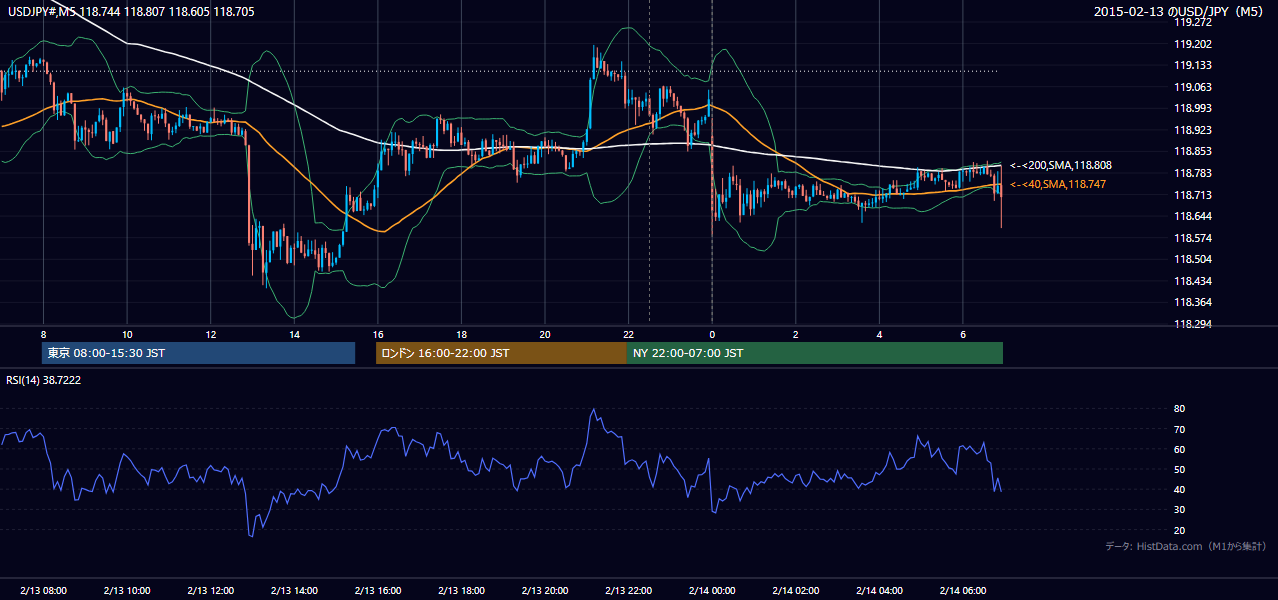Click the 2/13 16:00 date axis label
This screenshot has height=600, width=1278.
tap(377, 590)
